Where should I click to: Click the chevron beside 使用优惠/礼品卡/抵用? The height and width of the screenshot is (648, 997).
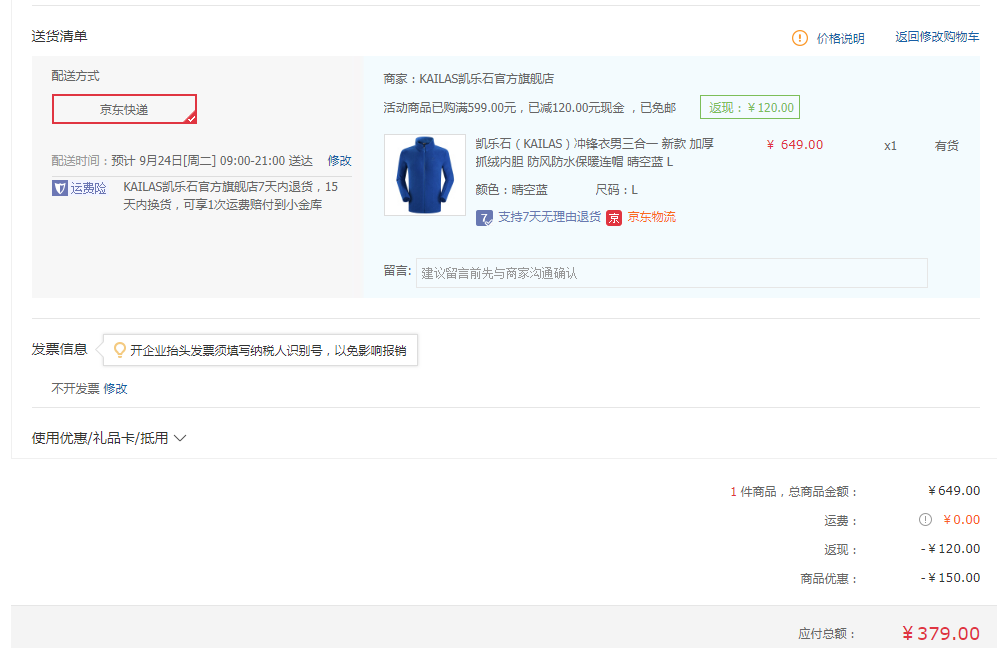[x=180, y=438]
